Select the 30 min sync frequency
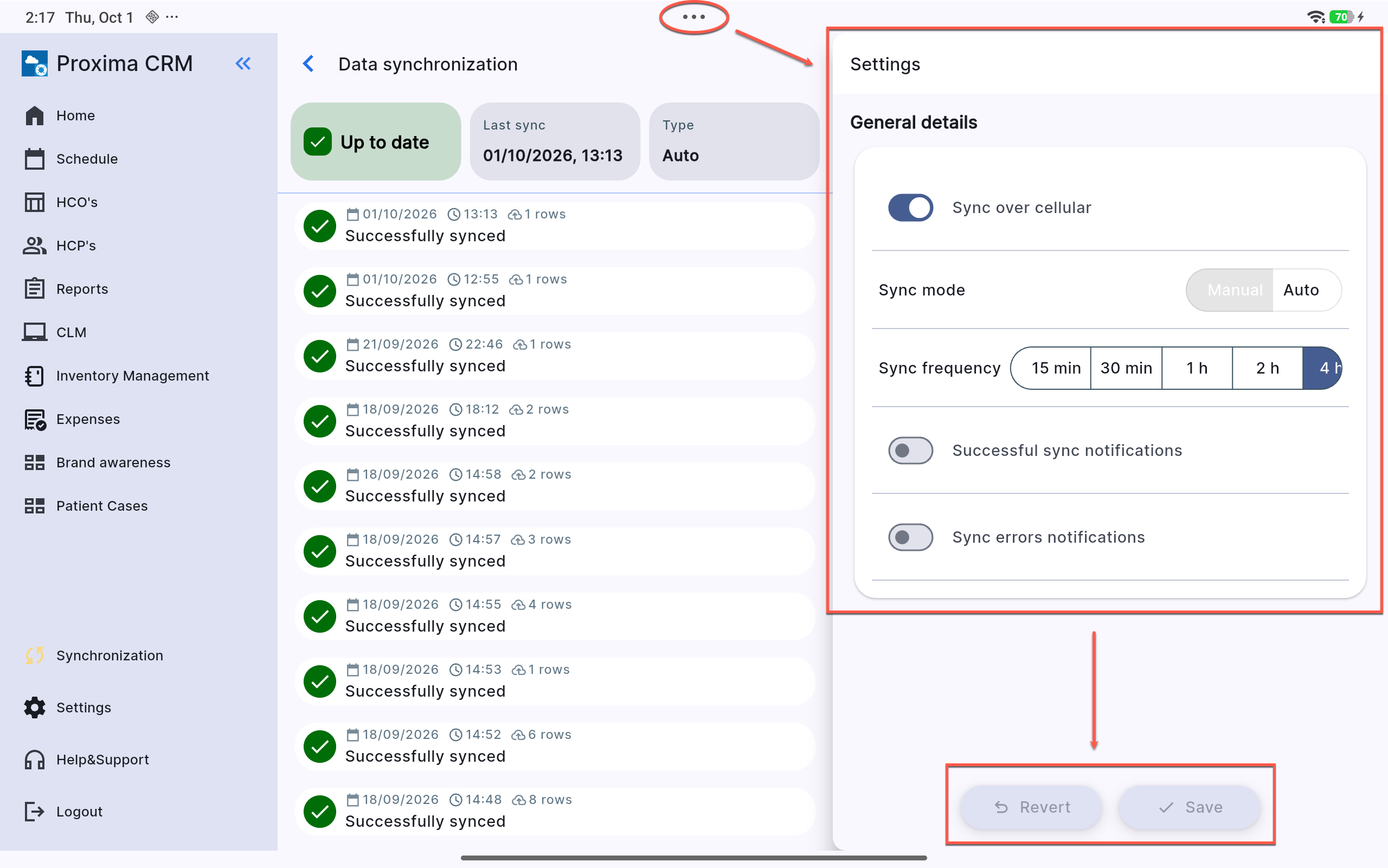Viewport: 1388px width, 868px height. pos(1126,368)
